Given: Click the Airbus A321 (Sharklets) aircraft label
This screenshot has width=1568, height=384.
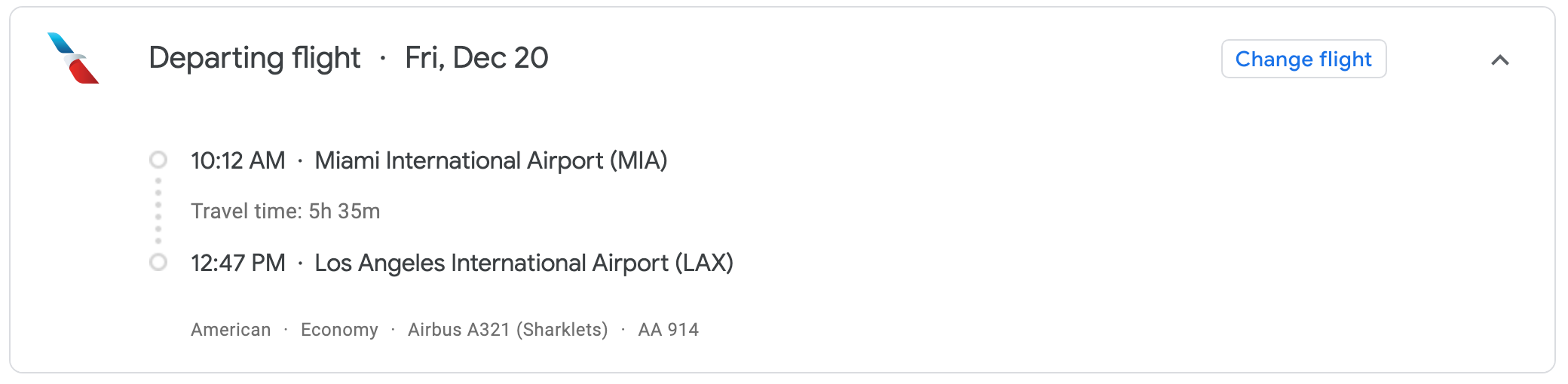Looking at the screenshot, I should (507, 330).
